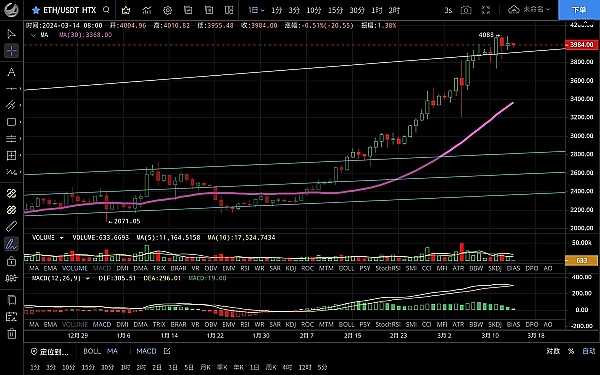Image resolution: width=600 pixels, height=375 pixels.
Task: Delete drawings with the trash icon
Action: pos(11,333)
